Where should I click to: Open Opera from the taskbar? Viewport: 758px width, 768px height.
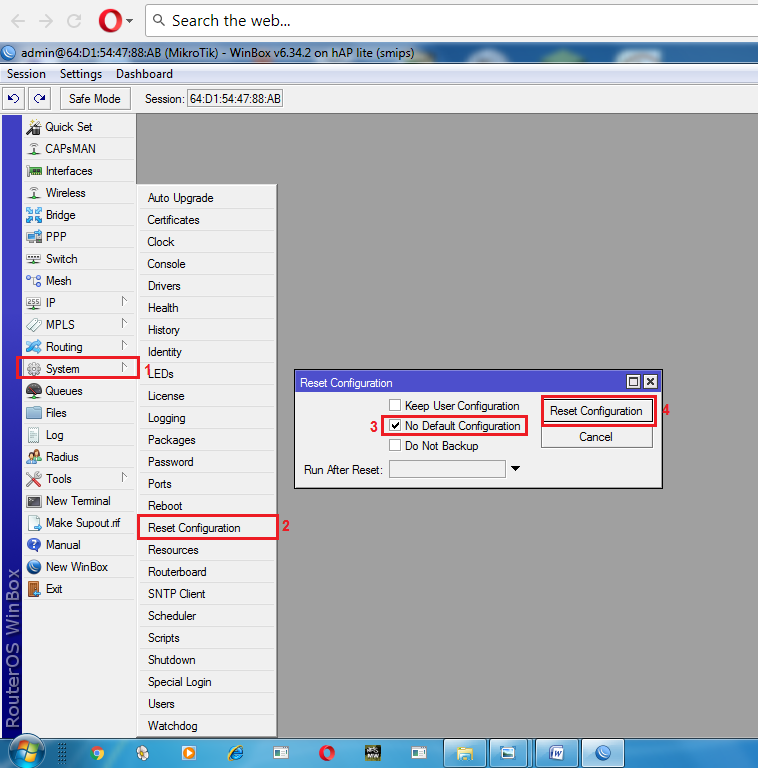click(327, 753)
